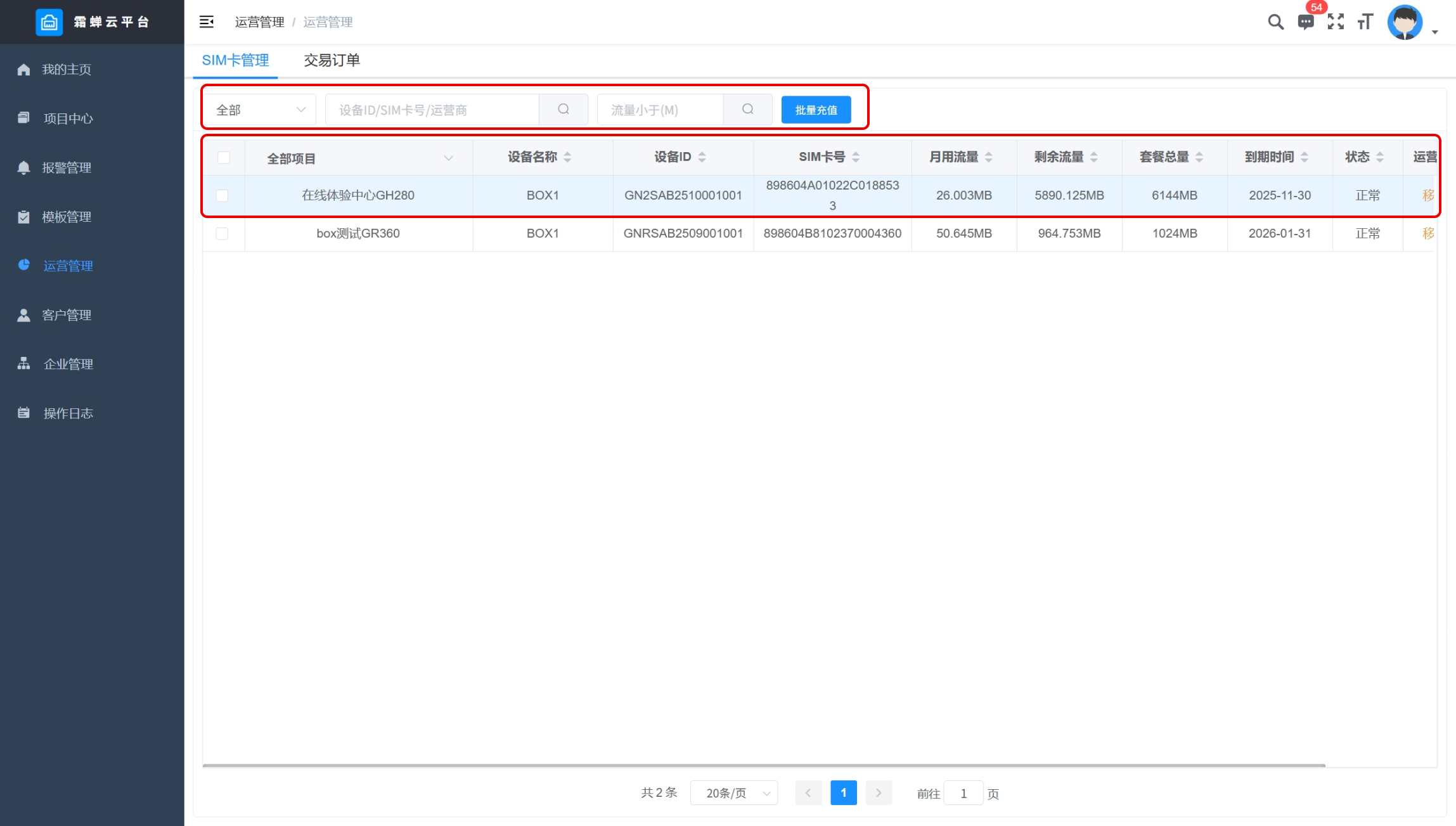Click the sidebar collapse hamburger icon
The width and height of the screenshot is (1456, 826).
(206, 22)
